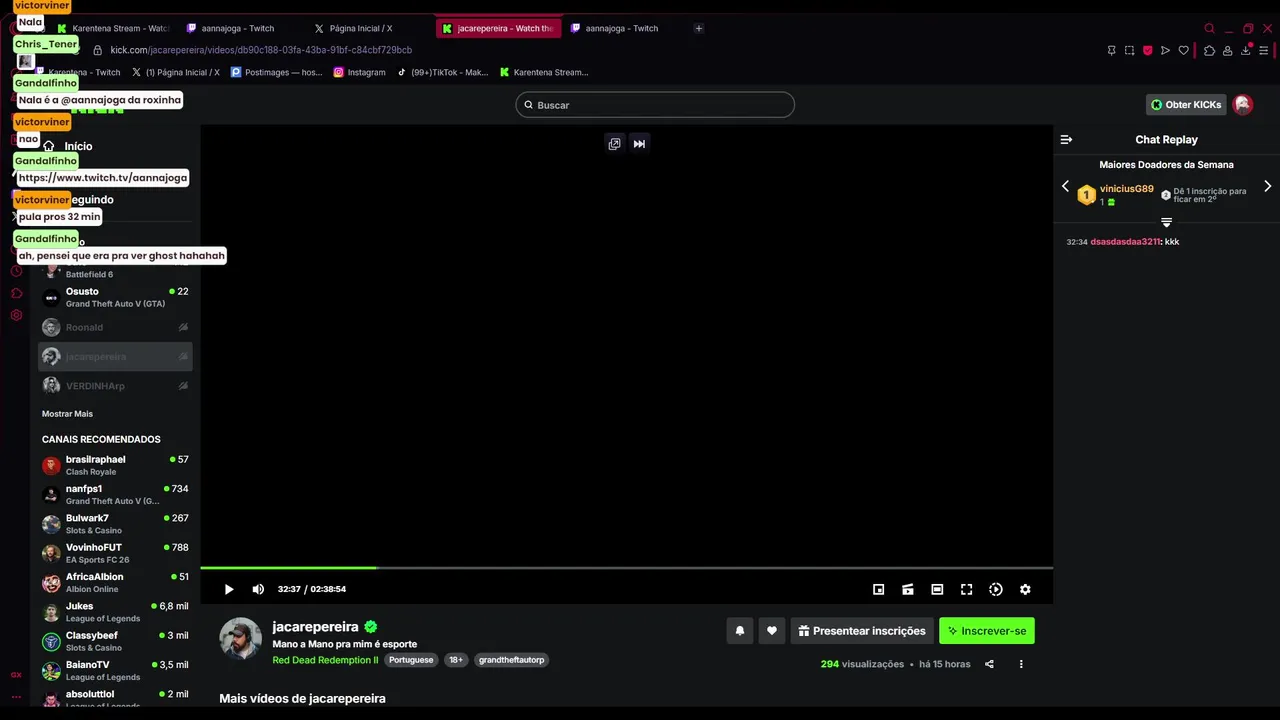Screen dimensions: 1280x720
Task: Enter fullscreen in the video player
Action: pos(966,590)
